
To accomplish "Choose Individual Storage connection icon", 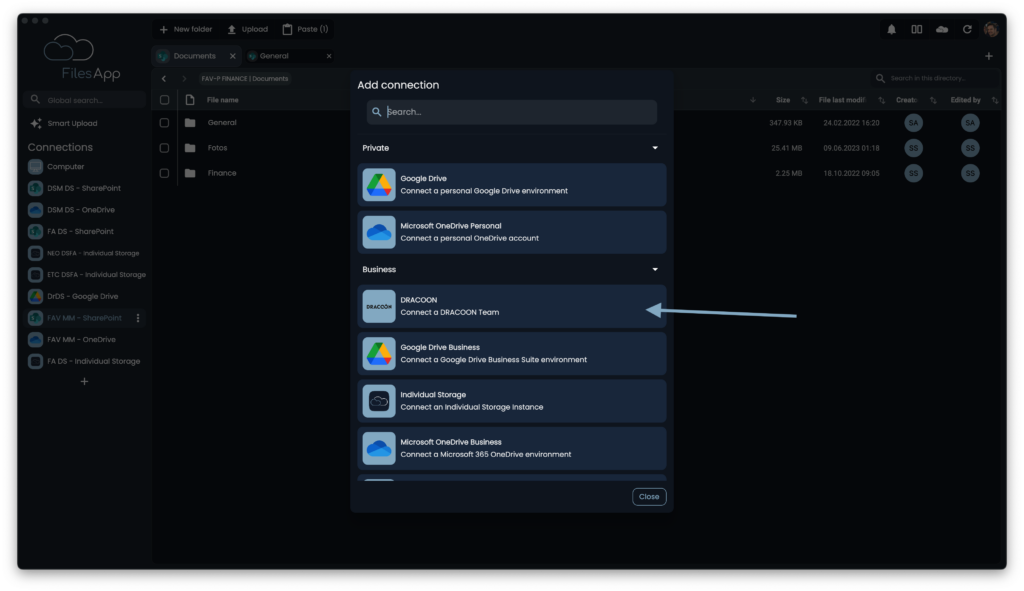I will coord(379,401).
